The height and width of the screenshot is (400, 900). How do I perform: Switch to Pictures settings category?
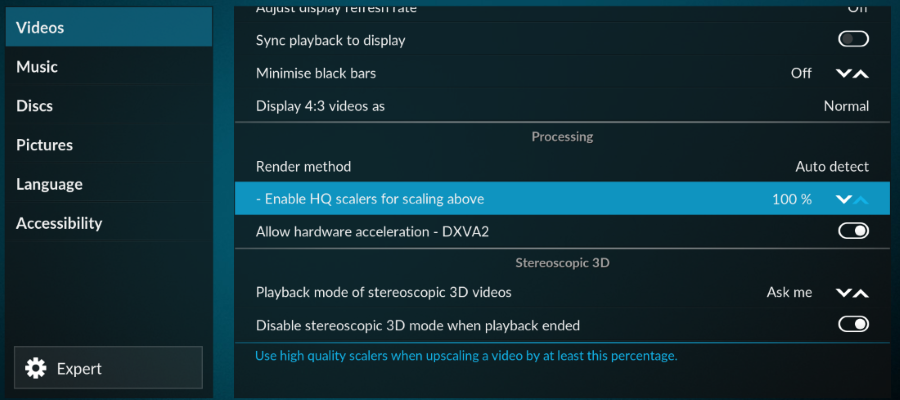(109, 145)
